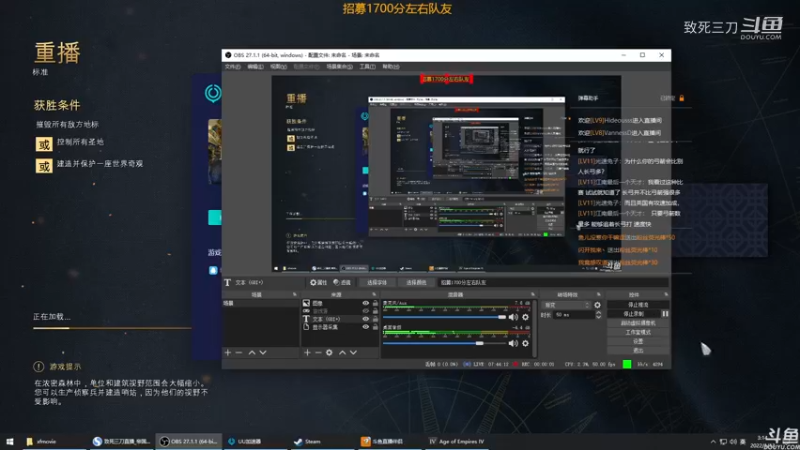
Task: Open the 工具(T) menu
Action: [x=367, y=67]
